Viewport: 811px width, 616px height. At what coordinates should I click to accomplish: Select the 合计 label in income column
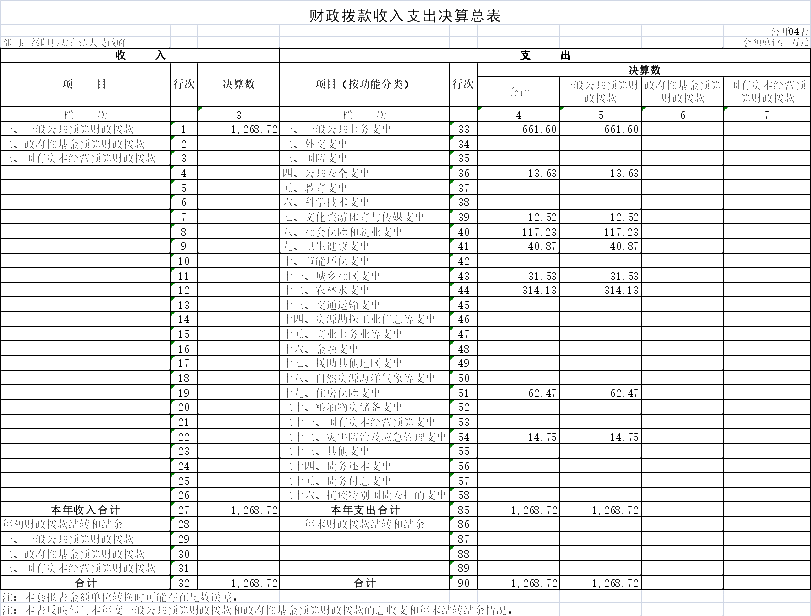click(x=85, y=582)
